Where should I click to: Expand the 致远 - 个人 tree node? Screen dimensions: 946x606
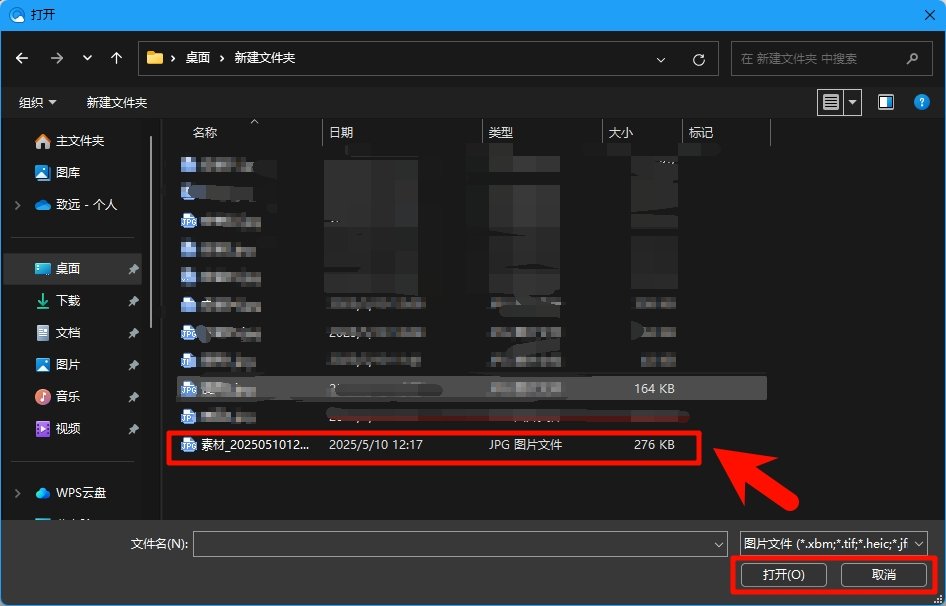pos(16,204)
